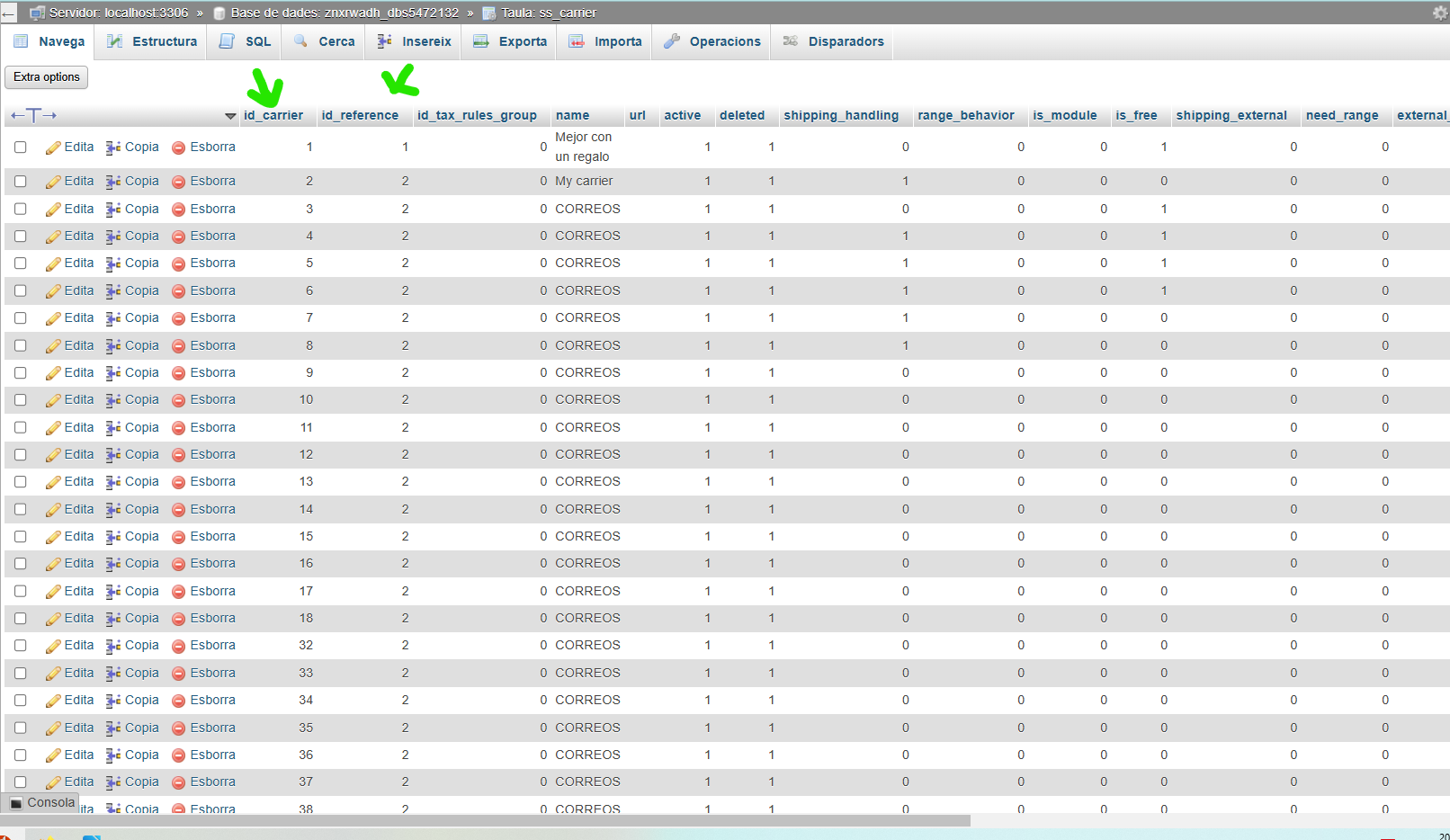
Task: Open the page settings gear icon
Action: (x=1440, y=13)
